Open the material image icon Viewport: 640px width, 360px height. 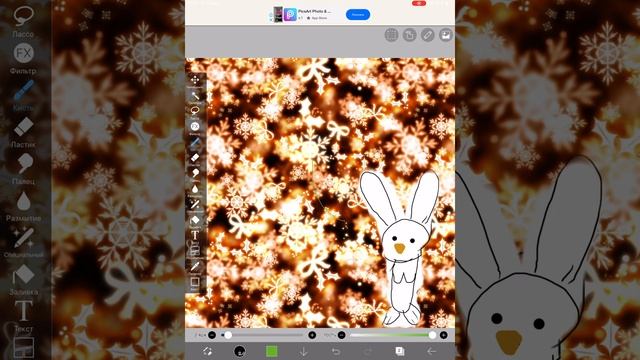pos(446,35)
